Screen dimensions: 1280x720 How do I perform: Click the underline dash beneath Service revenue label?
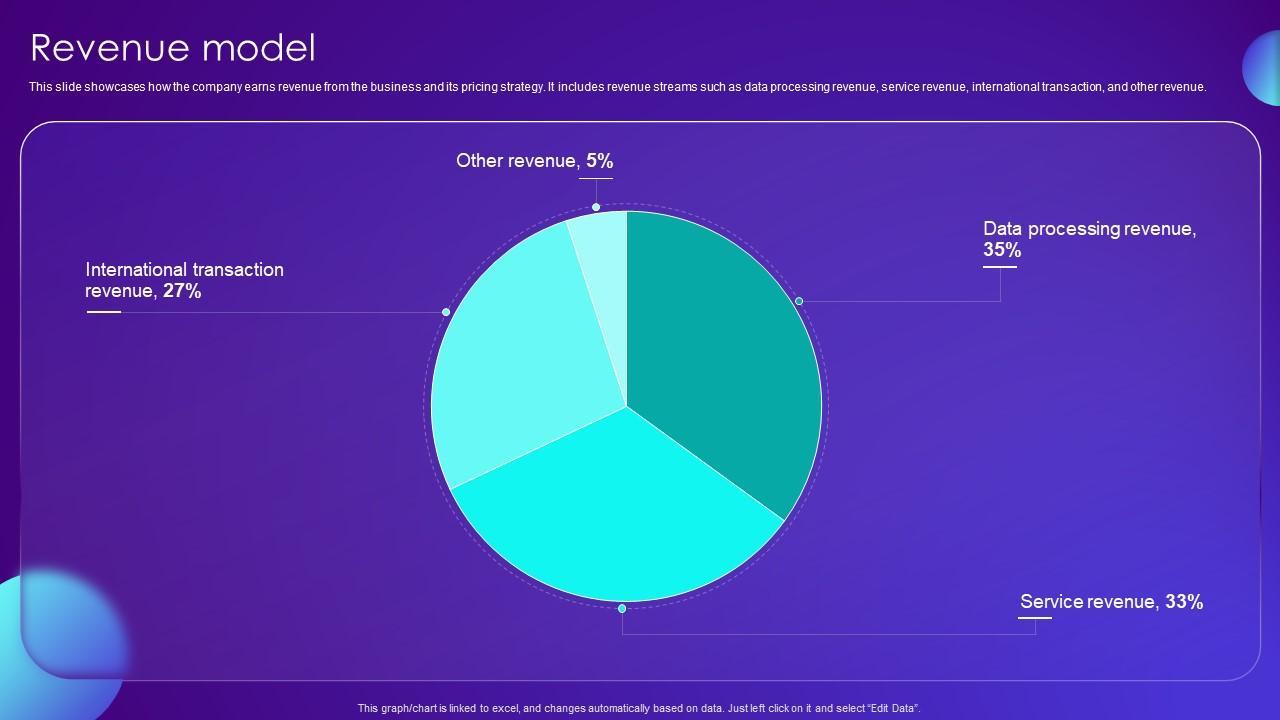(1035, 618)
